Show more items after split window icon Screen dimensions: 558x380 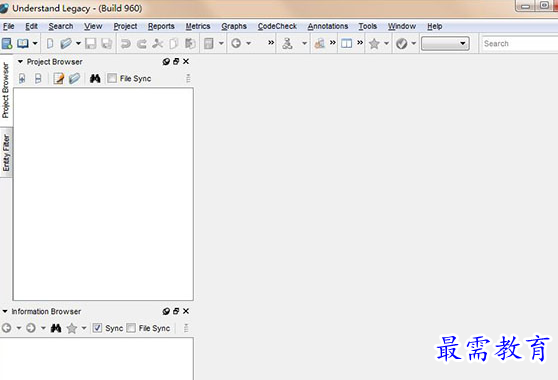(x=360, y=43)
